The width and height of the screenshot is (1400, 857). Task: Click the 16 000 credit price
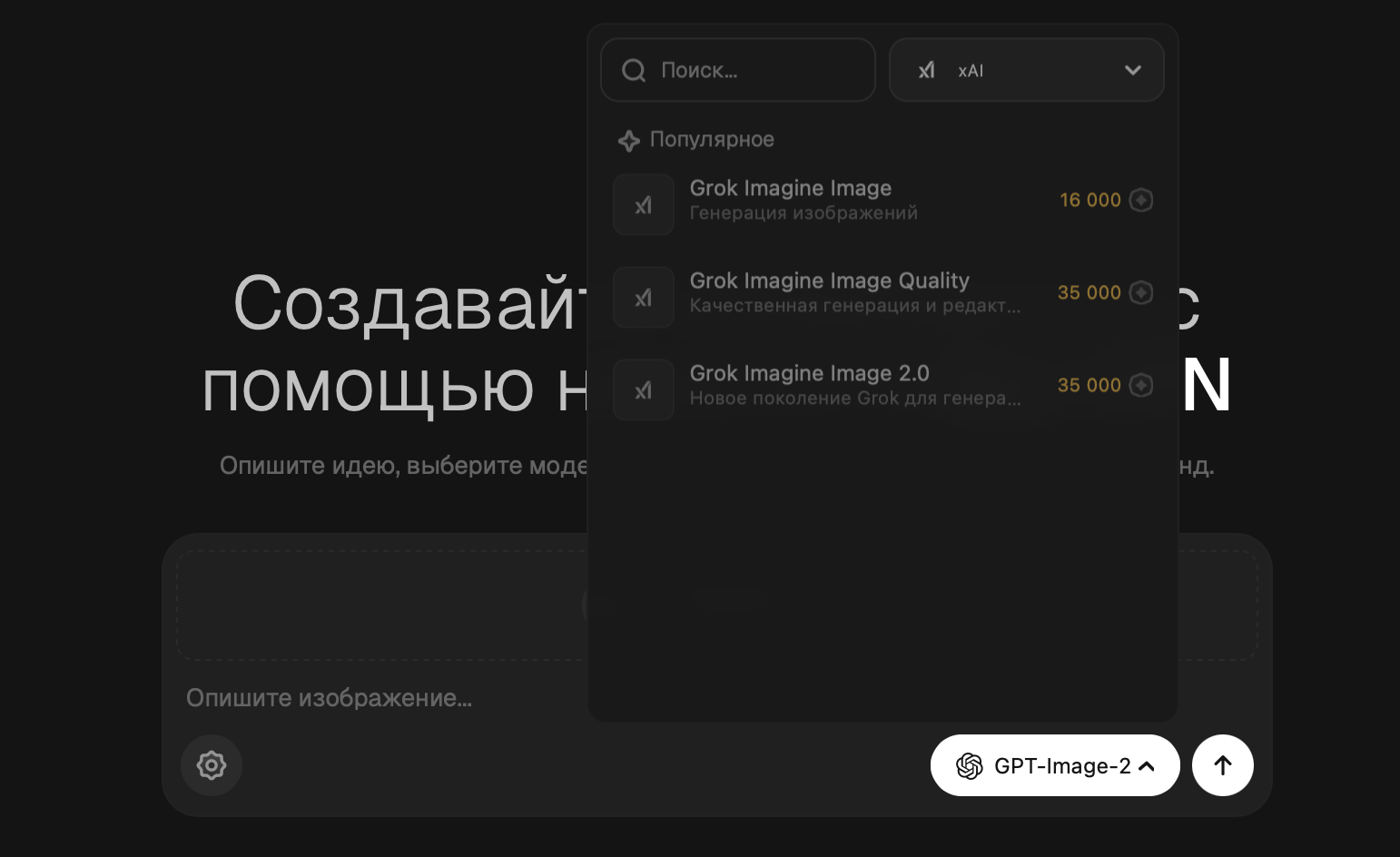click(1090, 200)
